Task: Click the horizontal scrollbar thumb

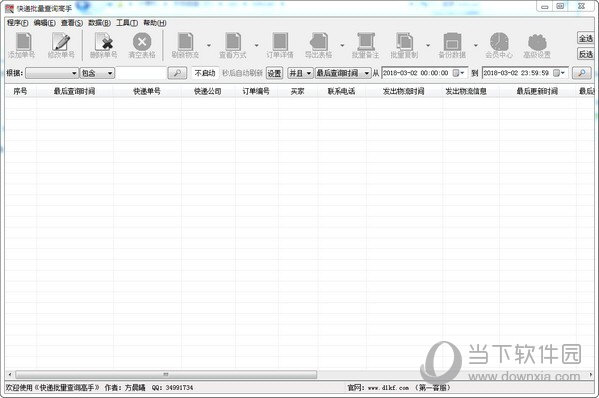Action: (166, 374)
